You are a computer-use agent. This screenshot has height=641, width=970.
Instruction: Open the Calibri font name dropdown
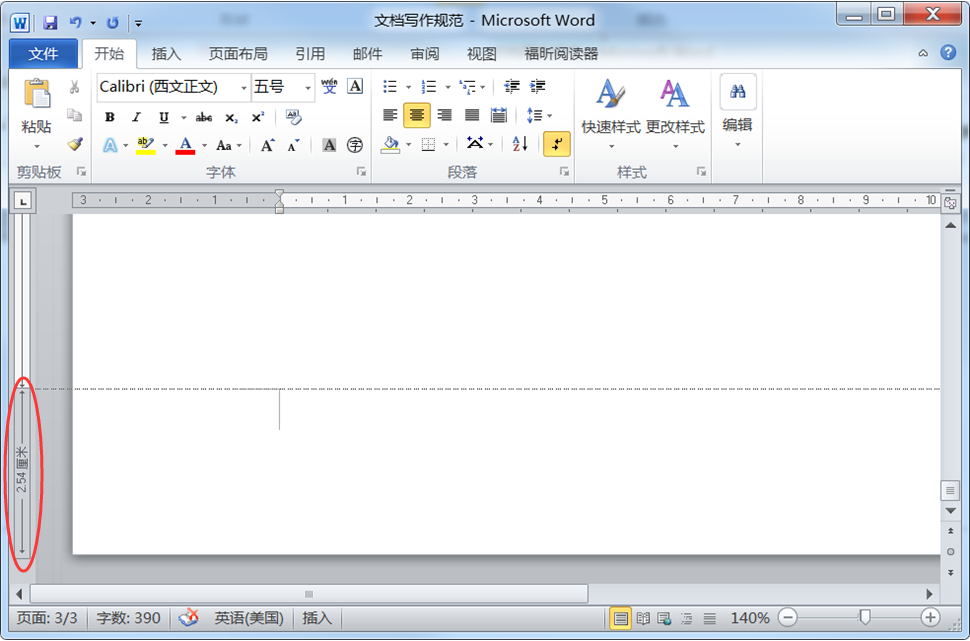coord(243,88)
